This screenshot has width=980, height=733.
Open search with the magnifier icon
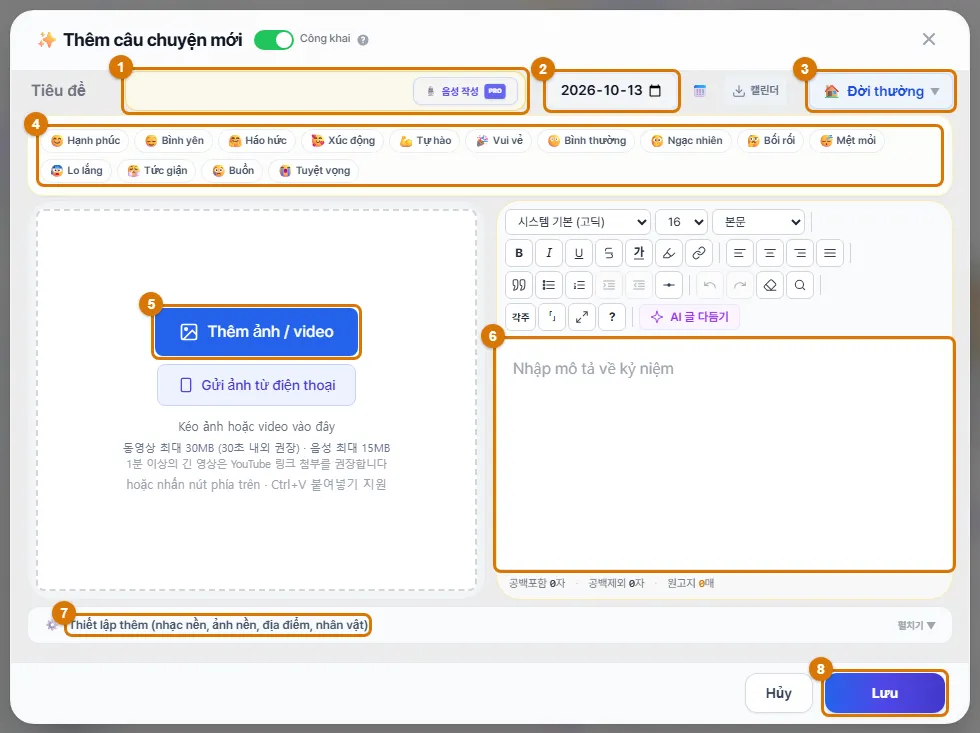click(x=800, y=285)
